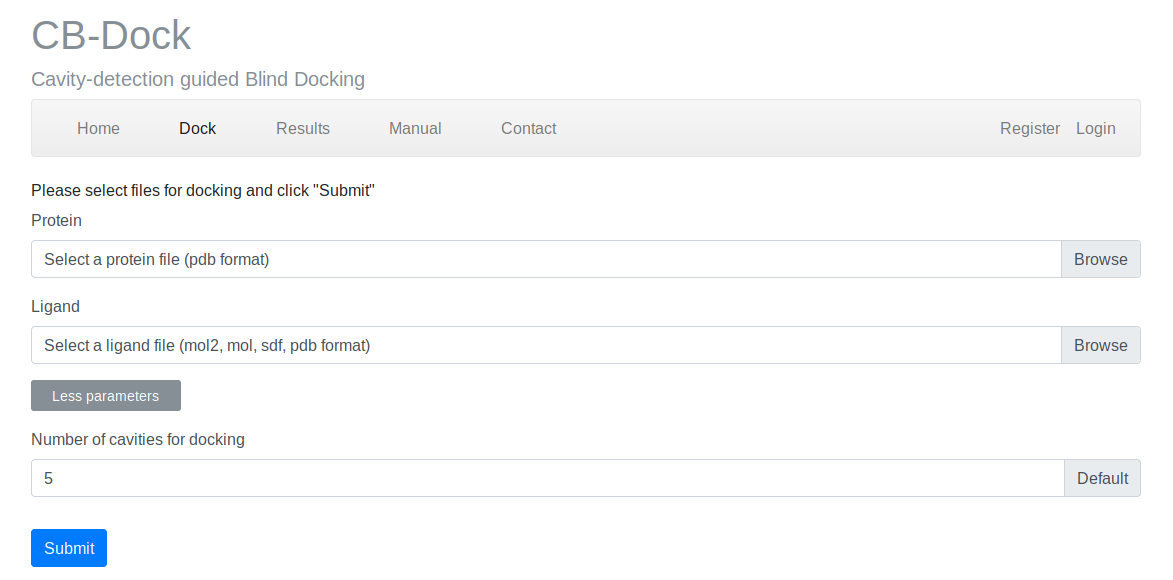1173x580 pixels.
Task: Click the Ligand field label
Action: [55, 306]
